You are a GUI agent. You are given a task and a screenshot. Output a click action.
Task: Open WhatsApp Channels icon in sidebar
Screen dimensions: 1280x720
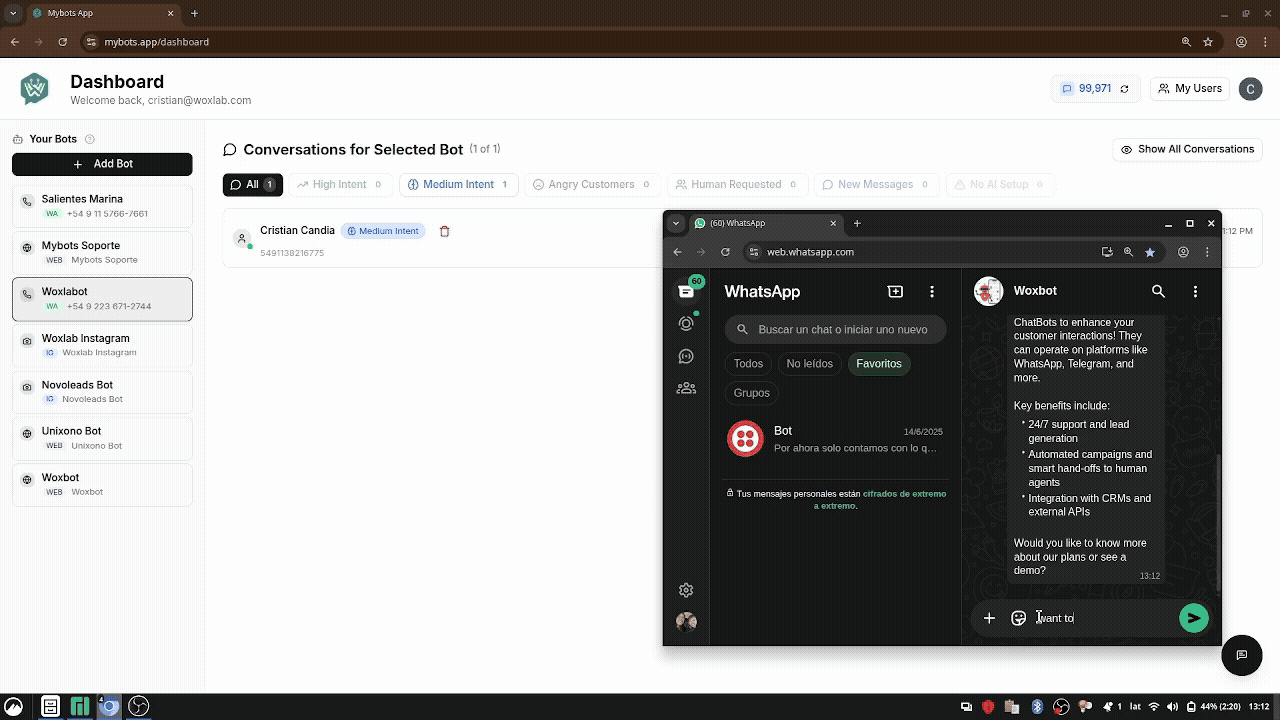click(686, 356)
